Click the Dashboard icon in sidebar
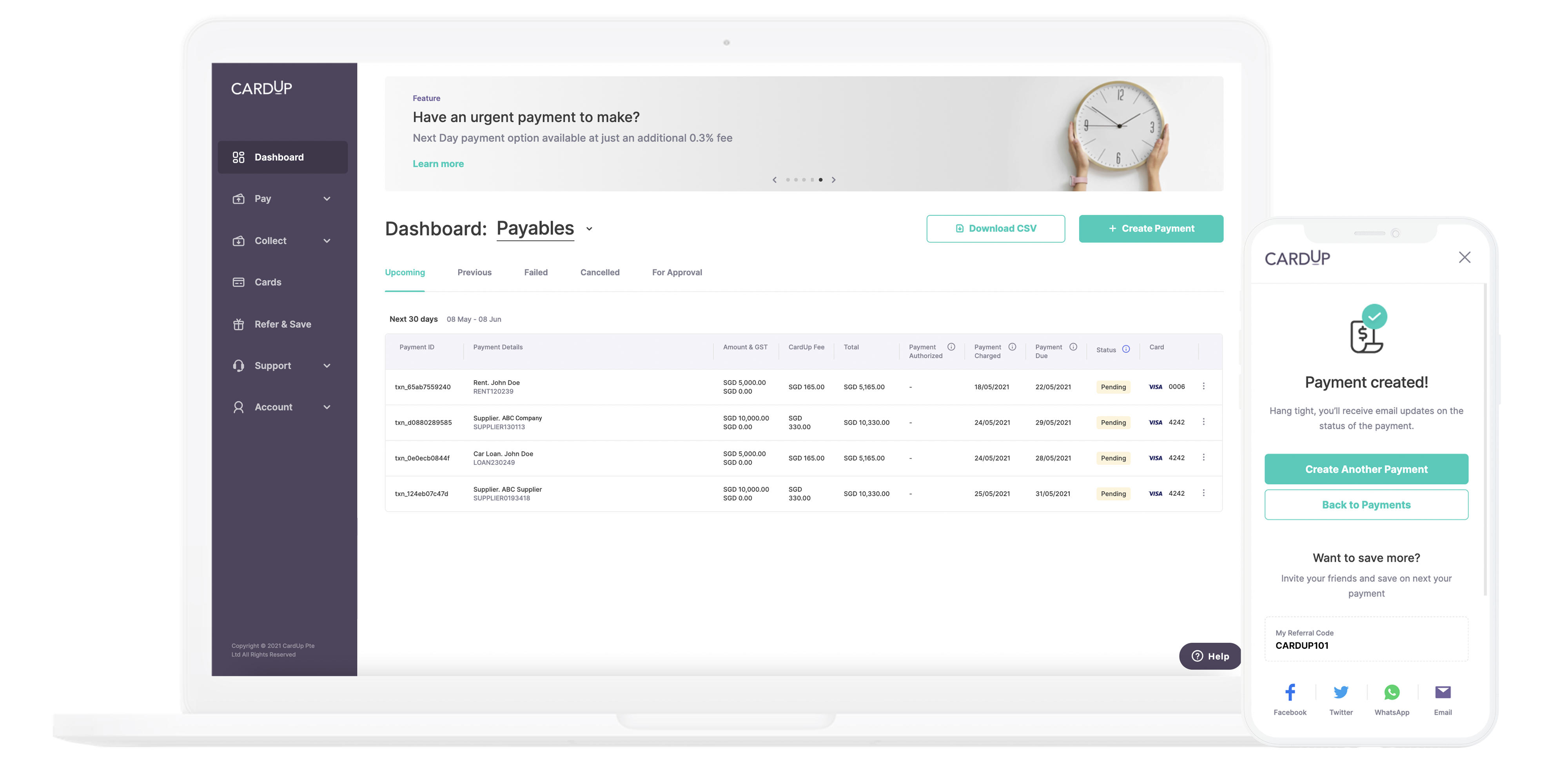The image size is (1568, 784). click(x=237, y=157)
